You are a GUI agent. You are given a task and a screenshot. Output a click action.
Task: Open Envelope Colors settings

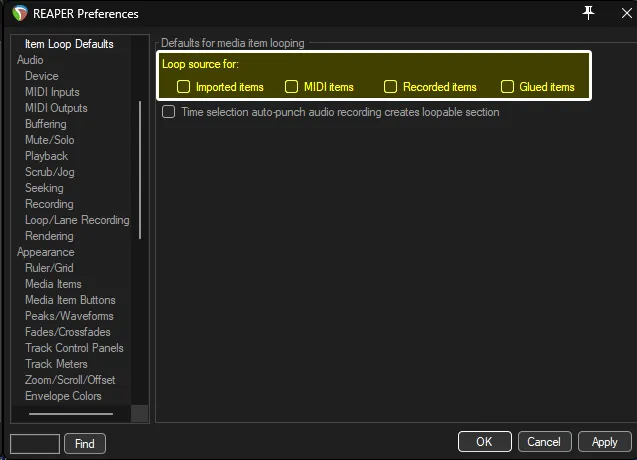pyautogui.click(x=63, y=396)
